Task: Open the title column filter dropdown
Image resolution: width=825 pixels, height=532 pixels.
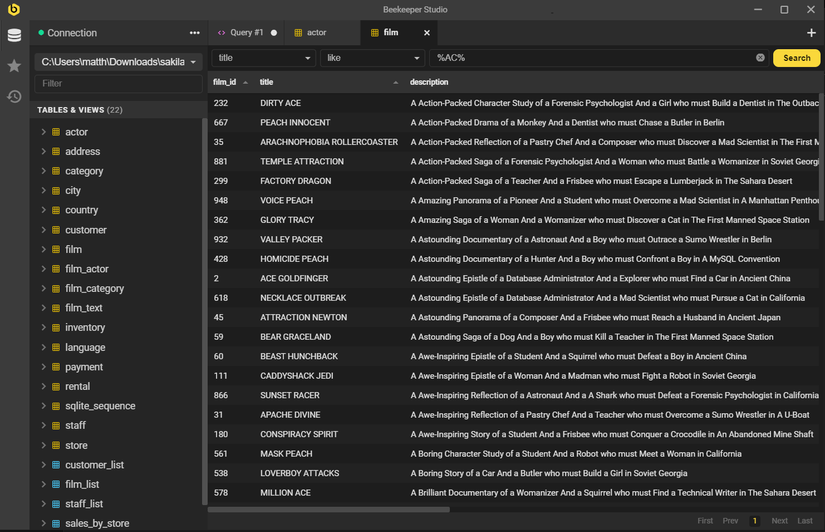Action: (263, 58)
